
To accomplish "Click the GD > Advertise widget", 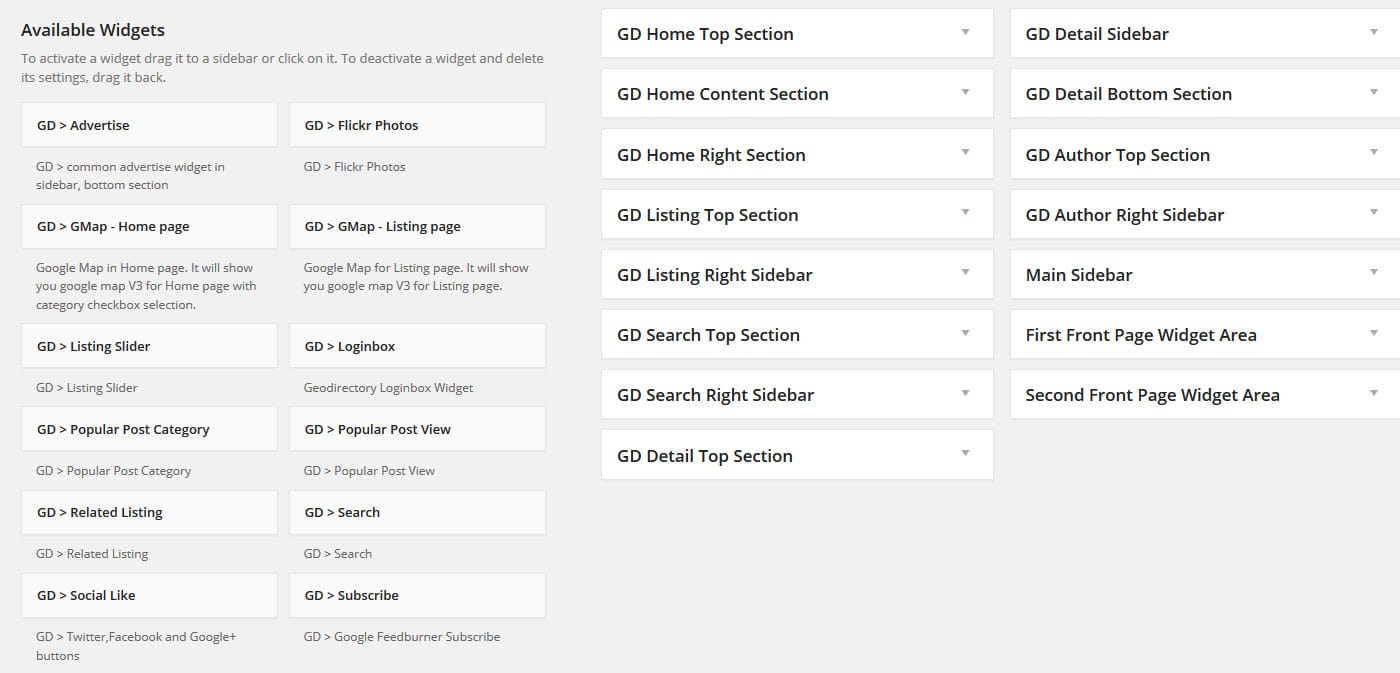I will tap(149, 125).
